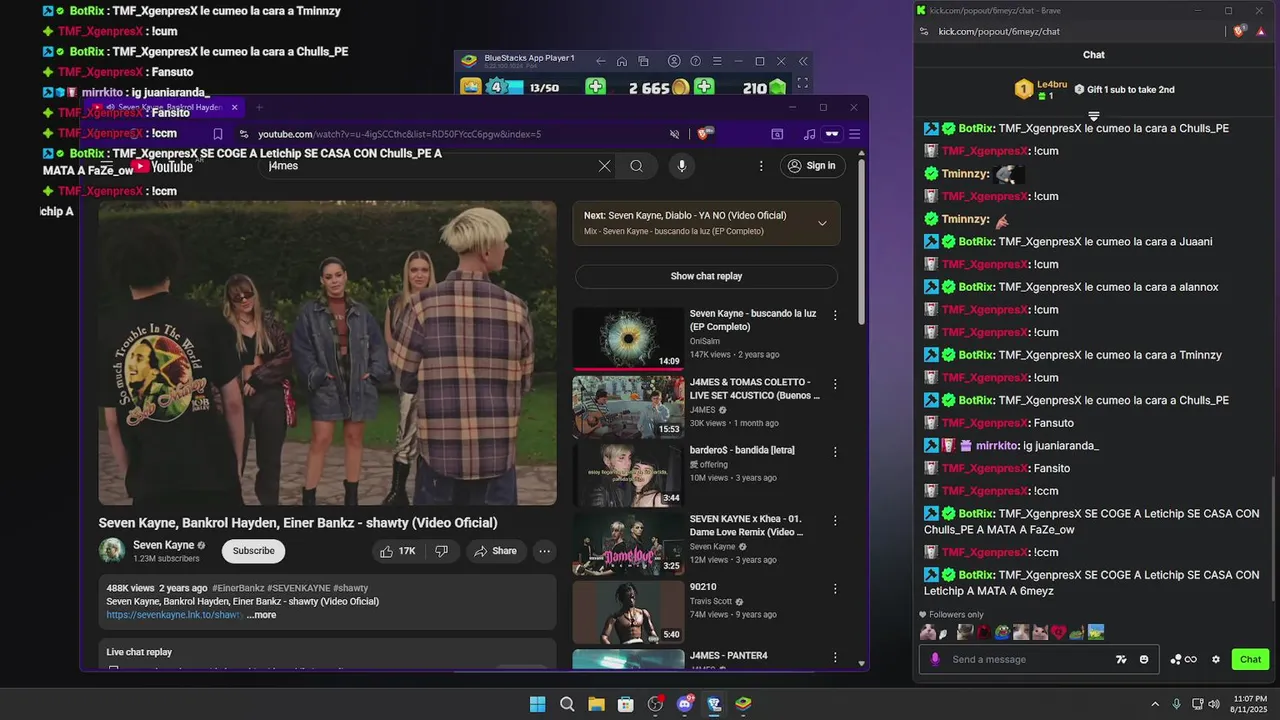Screen dimensions: 1280x720
Task: Start YouTube voice search microphone
Action: 682,166
